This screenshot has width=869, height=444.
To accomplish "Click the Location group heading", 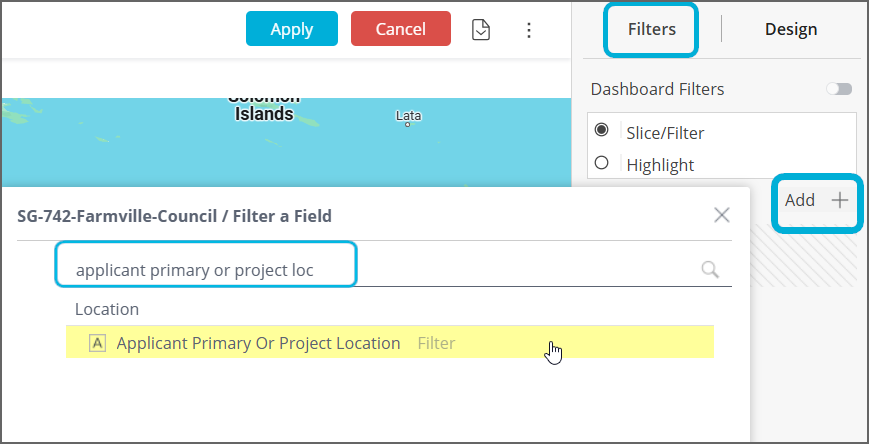I will coord(107,309).
